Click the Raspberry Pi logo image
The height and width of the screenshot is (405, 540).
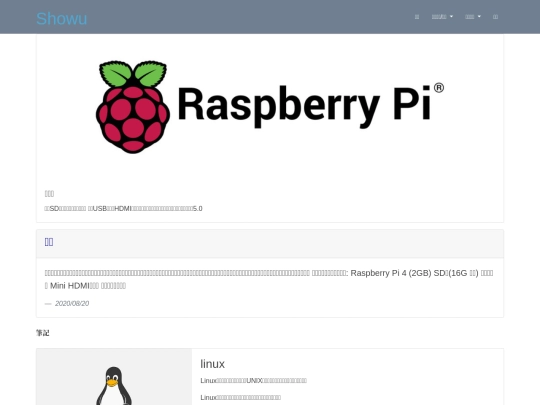(x=270, y=107)
